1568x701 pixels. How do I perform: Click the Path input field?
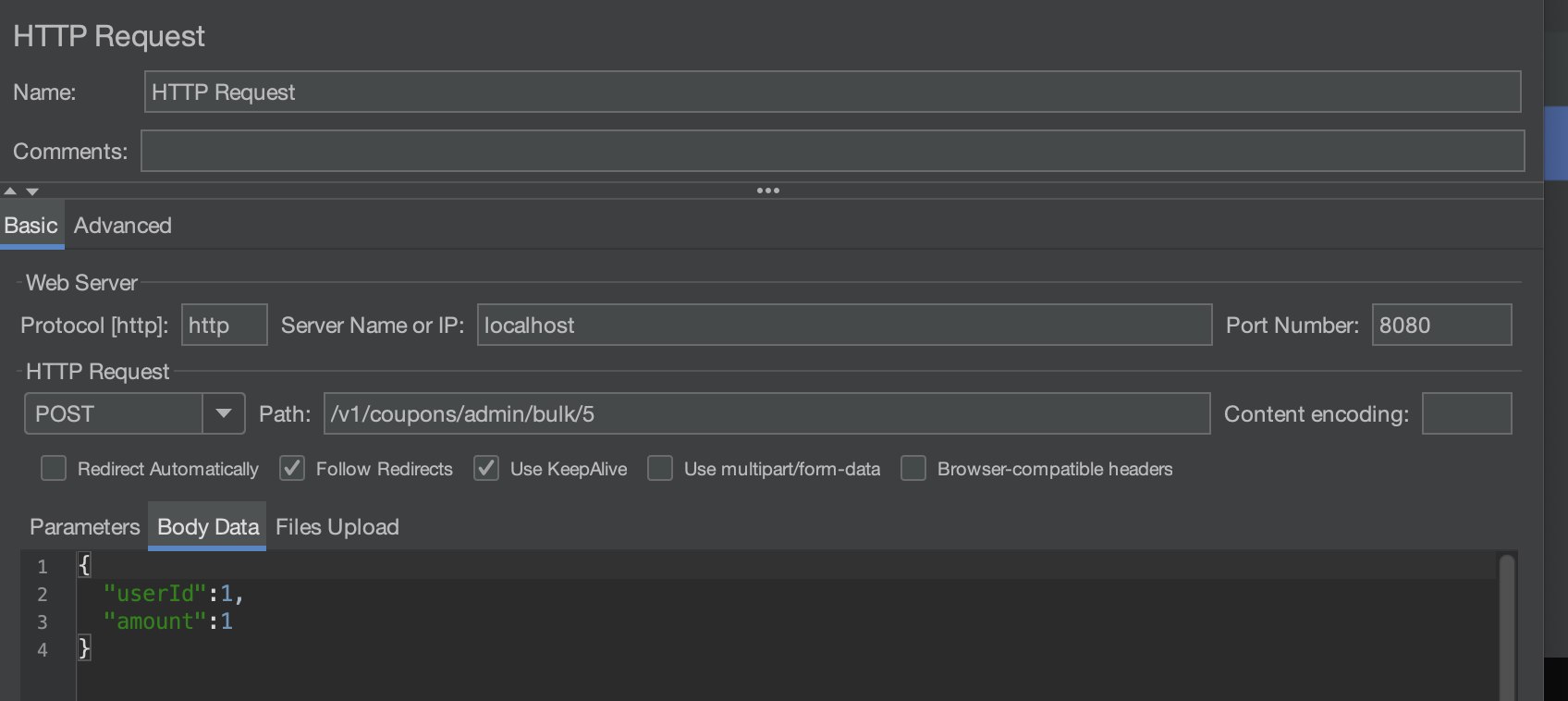[766, 413]
